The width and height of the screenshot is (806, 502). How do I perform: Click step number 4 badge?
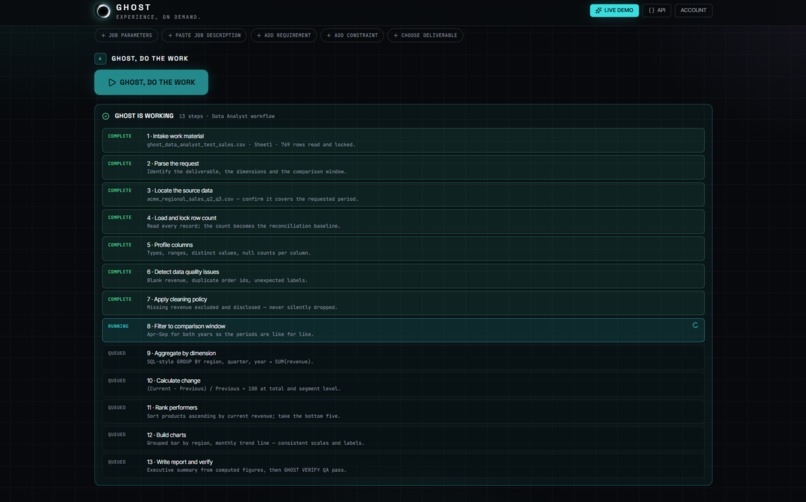pyautogui.click(x=100, y=59)
